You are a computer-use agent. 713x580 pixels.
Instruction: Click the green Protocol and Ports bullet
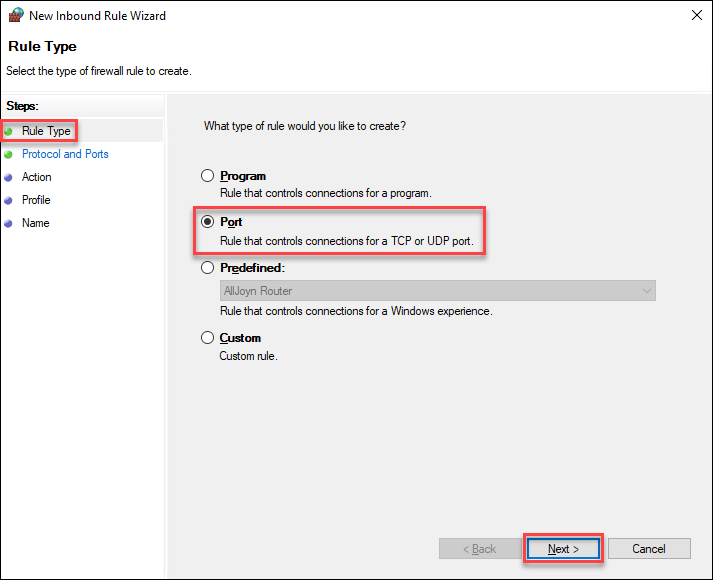(9, 154)
